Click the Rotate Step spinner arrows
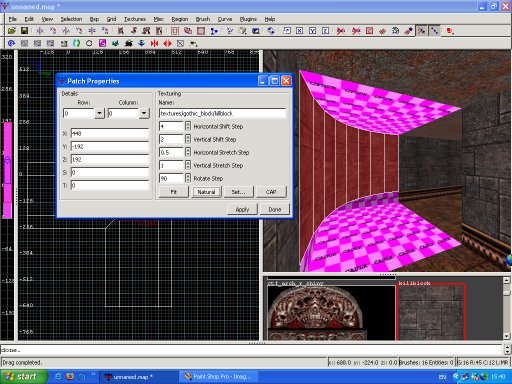Image resolution: width=512 pixels, height=384 pixels. coord(188,178)
